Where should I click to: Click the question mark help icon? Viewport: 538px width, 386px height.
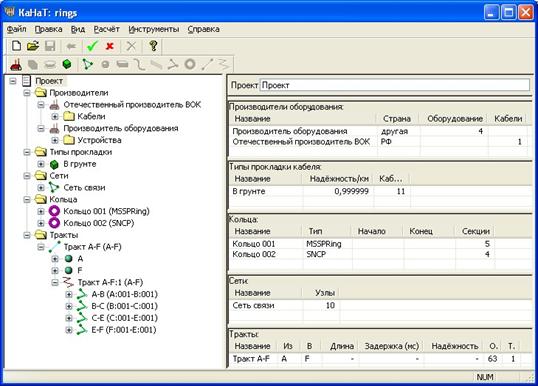coord(153,46)
